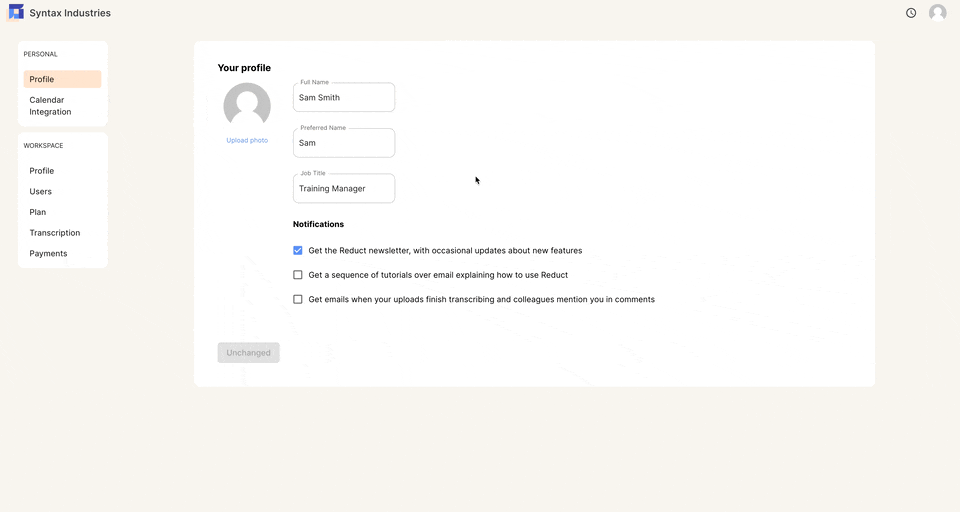Viewport: 960px width, 512px height.
Task: Click the Syntax Industries logo icon
Action: point(16,12)
